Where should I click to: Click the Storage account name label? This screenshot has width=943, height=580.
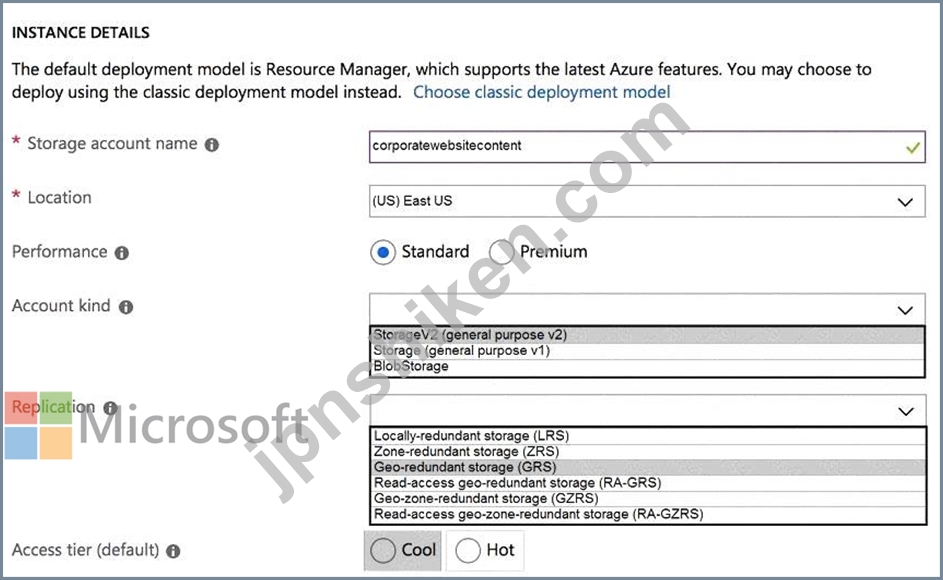(x=112, y=144)
